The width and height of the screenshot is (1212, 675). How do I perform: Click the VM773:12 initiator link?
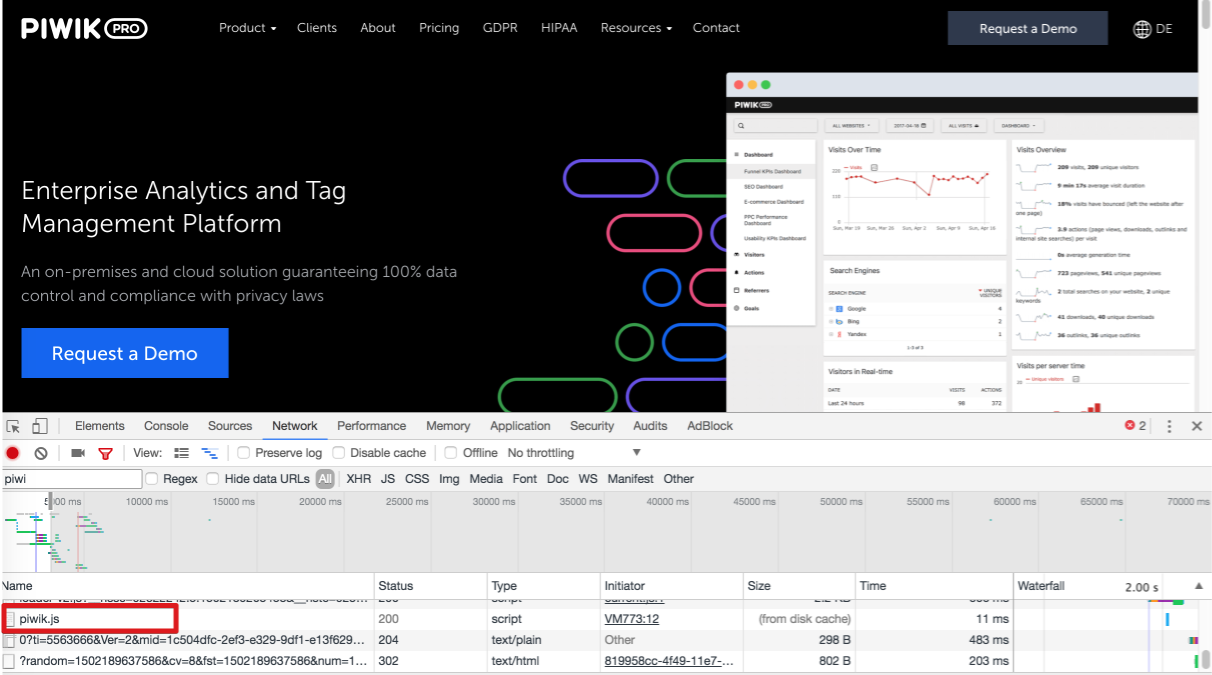(632, 619)
